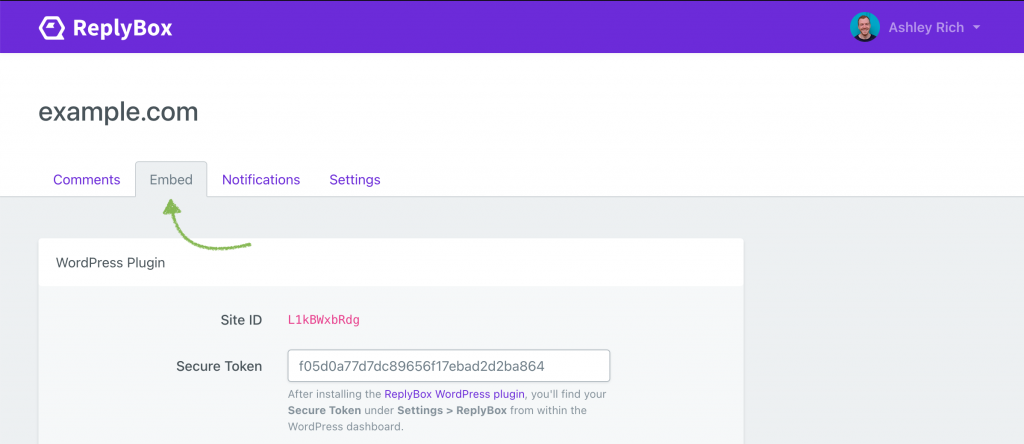Click the WordPress Plugin card header
This screenshot has height=444, width=1024.
coord(111,263)
